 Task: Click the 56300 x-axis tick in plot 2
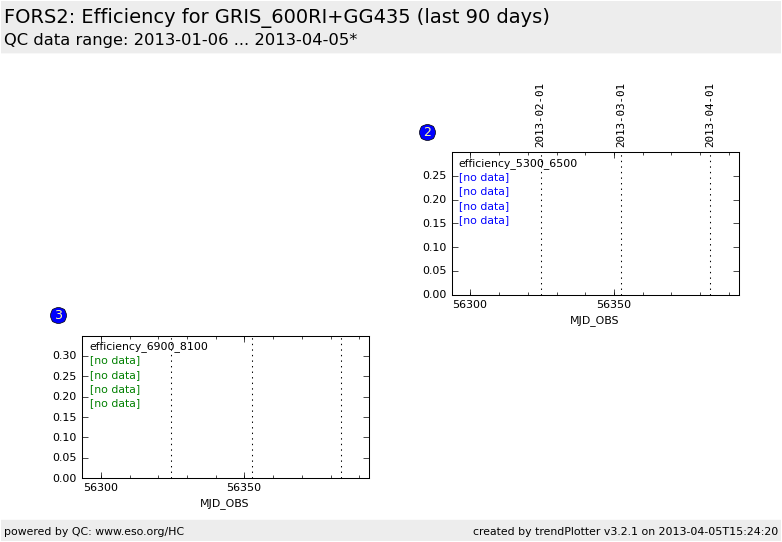470,304
